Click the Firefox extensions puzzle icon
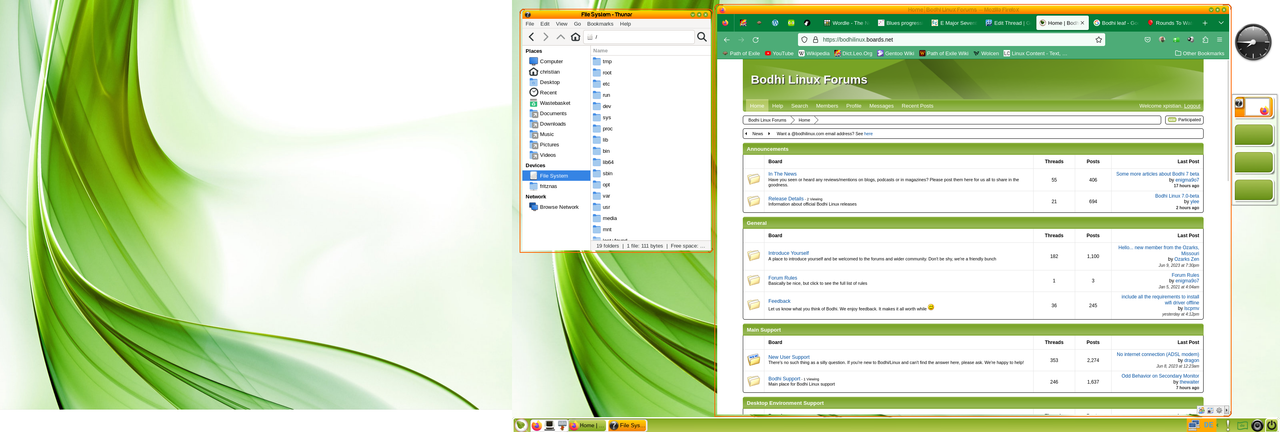Screen dimensions: 1280x432 1205,40
